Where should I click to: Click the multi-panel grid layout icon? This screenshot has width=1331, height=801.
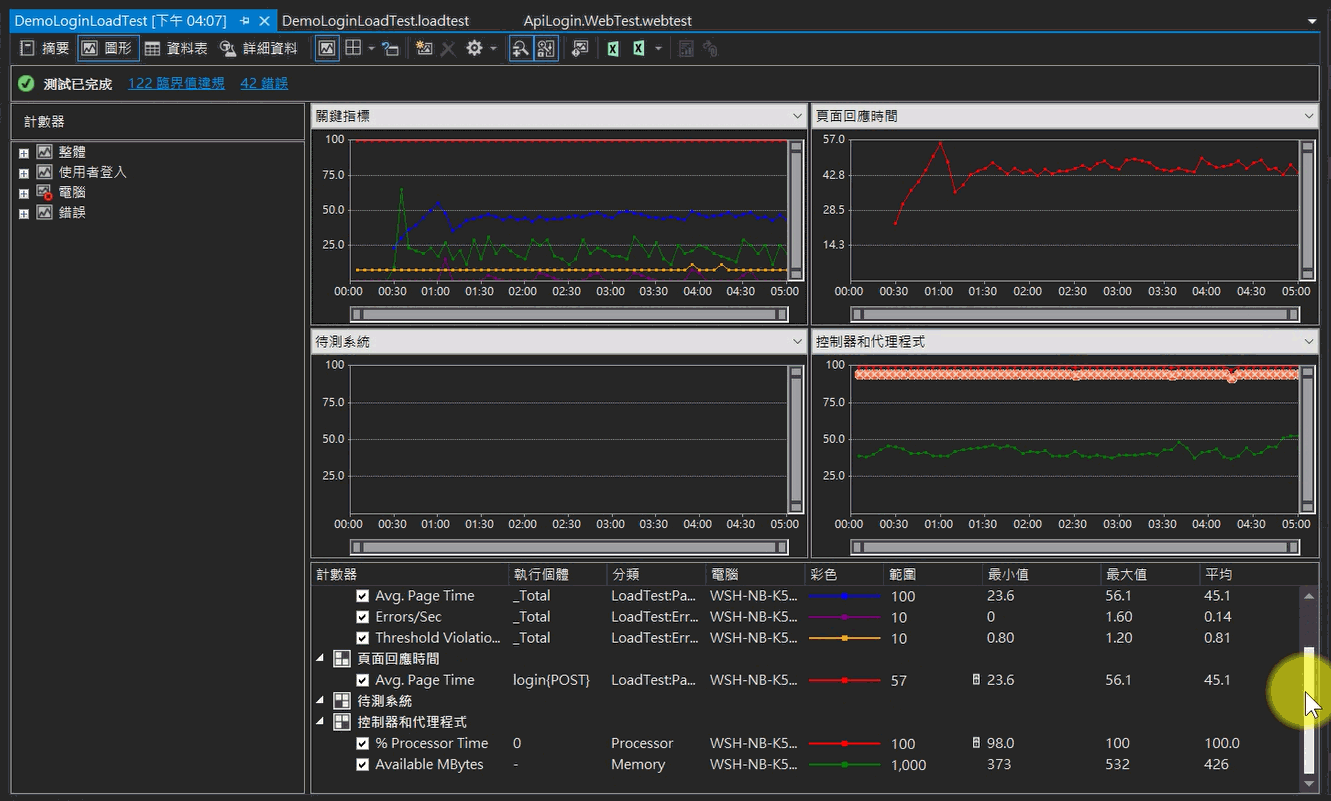coord(353,48)
